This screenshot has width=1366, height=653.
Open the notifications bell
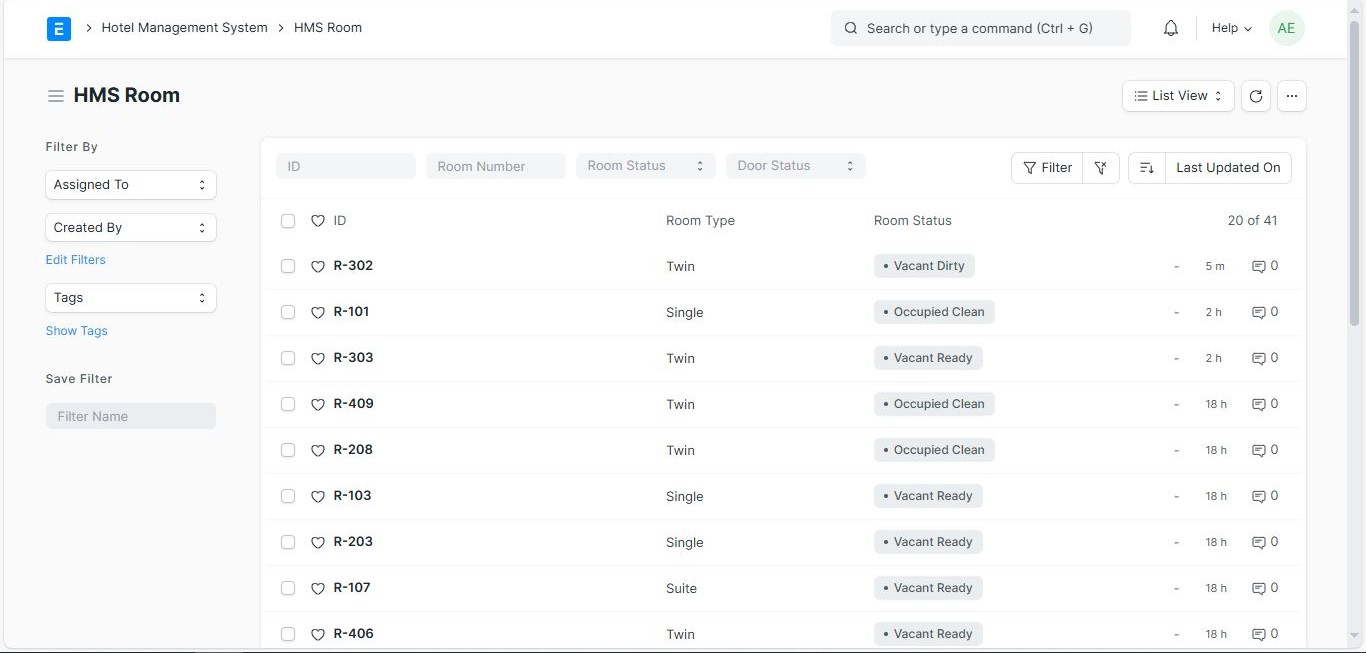[1171, 29]
